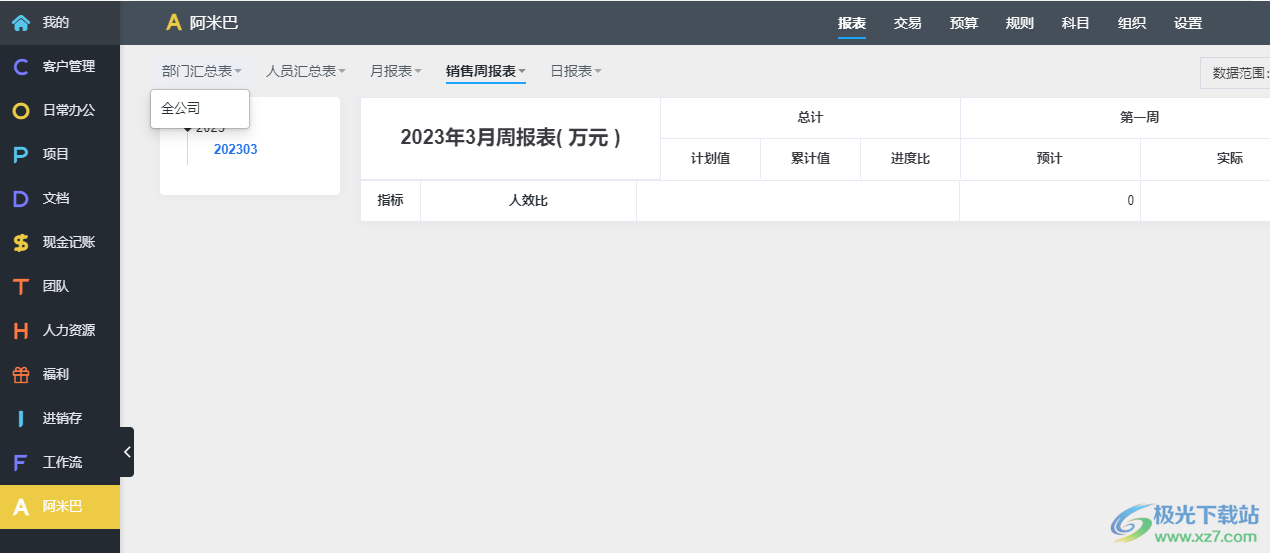Open 客户管理 sidebar icon
Screen dimensions: 1270x553
(20, 66)
